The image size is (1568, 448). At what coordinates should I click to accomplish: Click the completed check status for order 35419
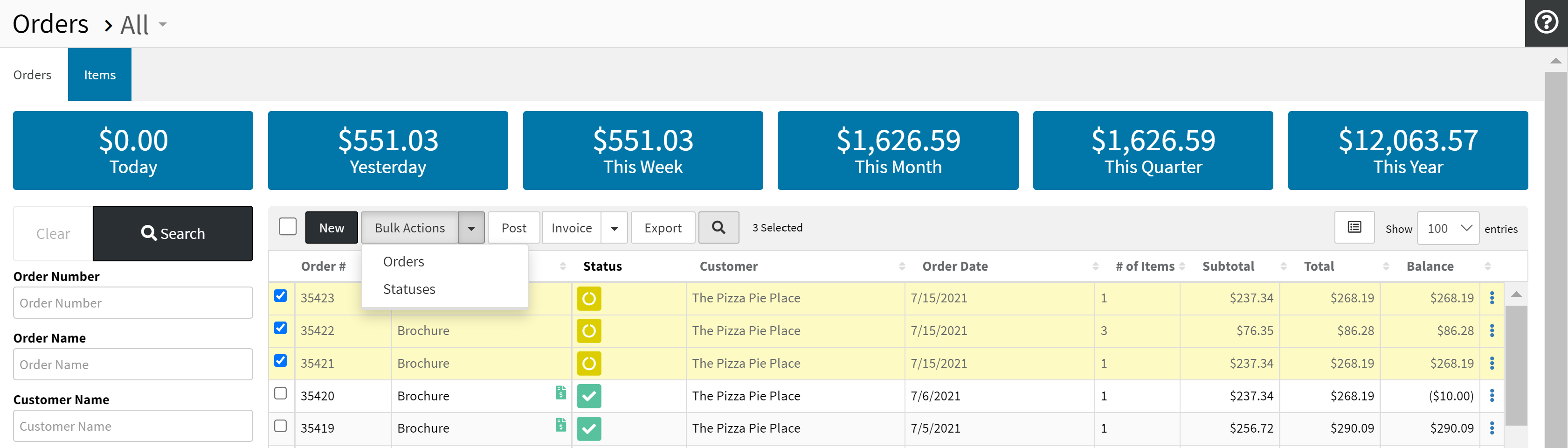(x=588, y=428)
